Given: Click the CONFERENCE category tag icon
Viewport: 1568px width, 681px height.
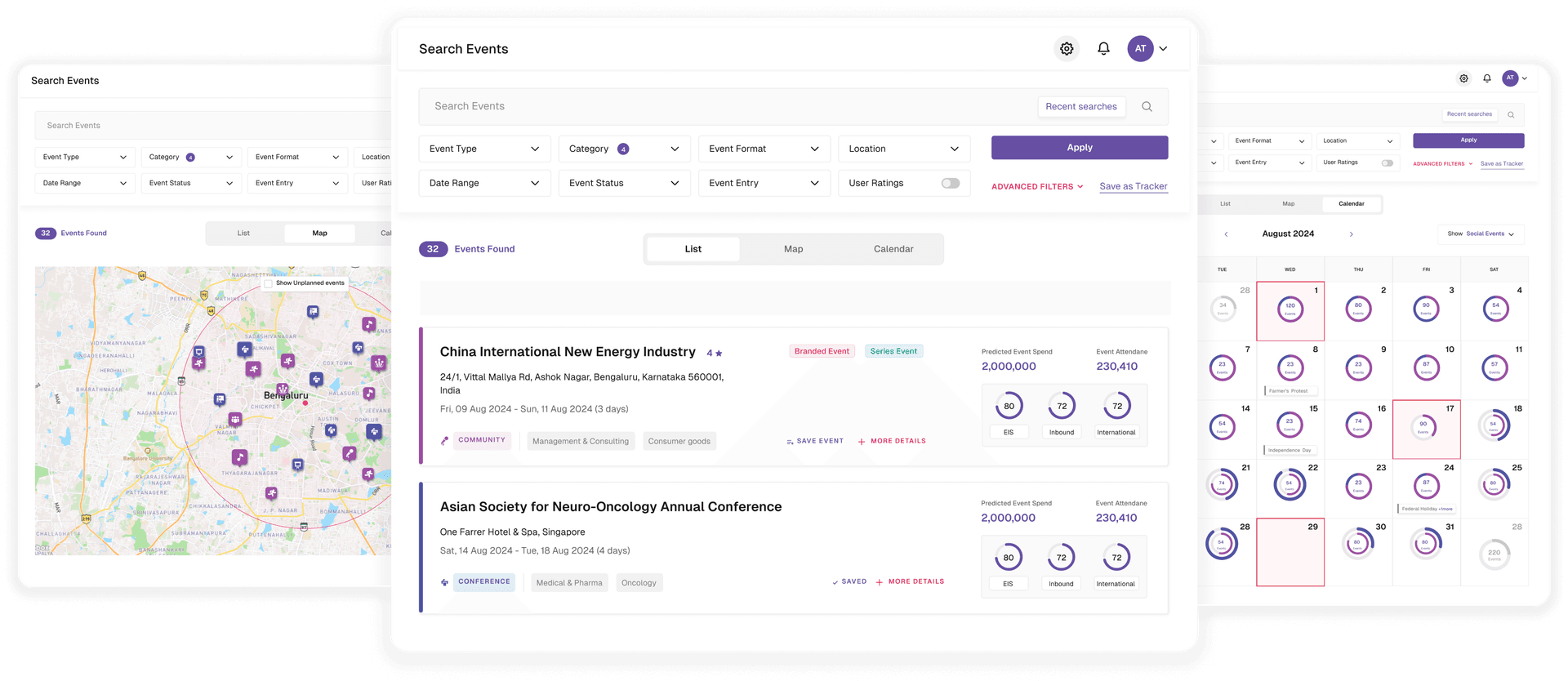Looking at the screenshot, I should pos(444,582).
